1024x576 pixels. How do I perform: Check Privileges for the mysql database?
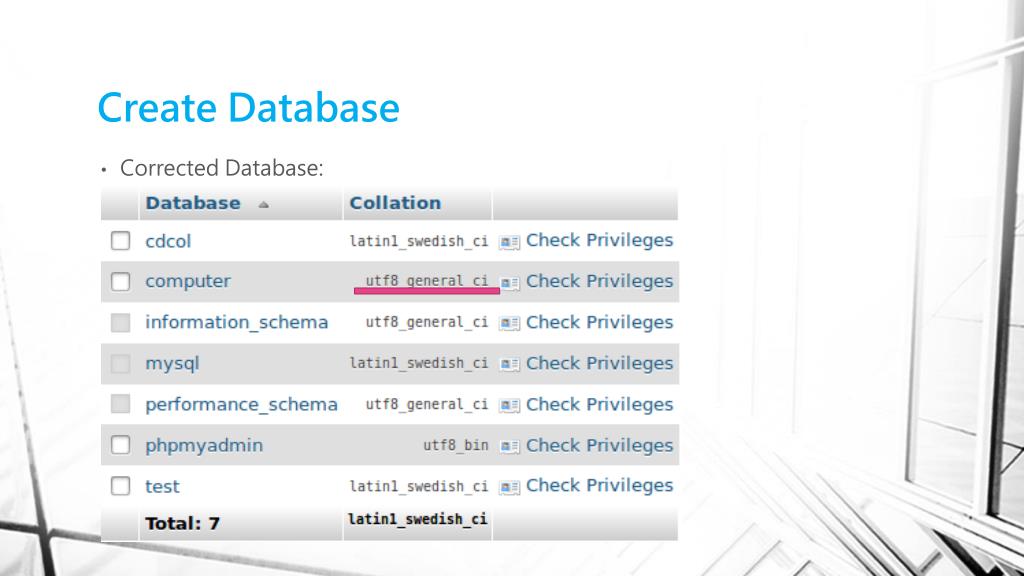pyautogui.click(x=600, y=363)
